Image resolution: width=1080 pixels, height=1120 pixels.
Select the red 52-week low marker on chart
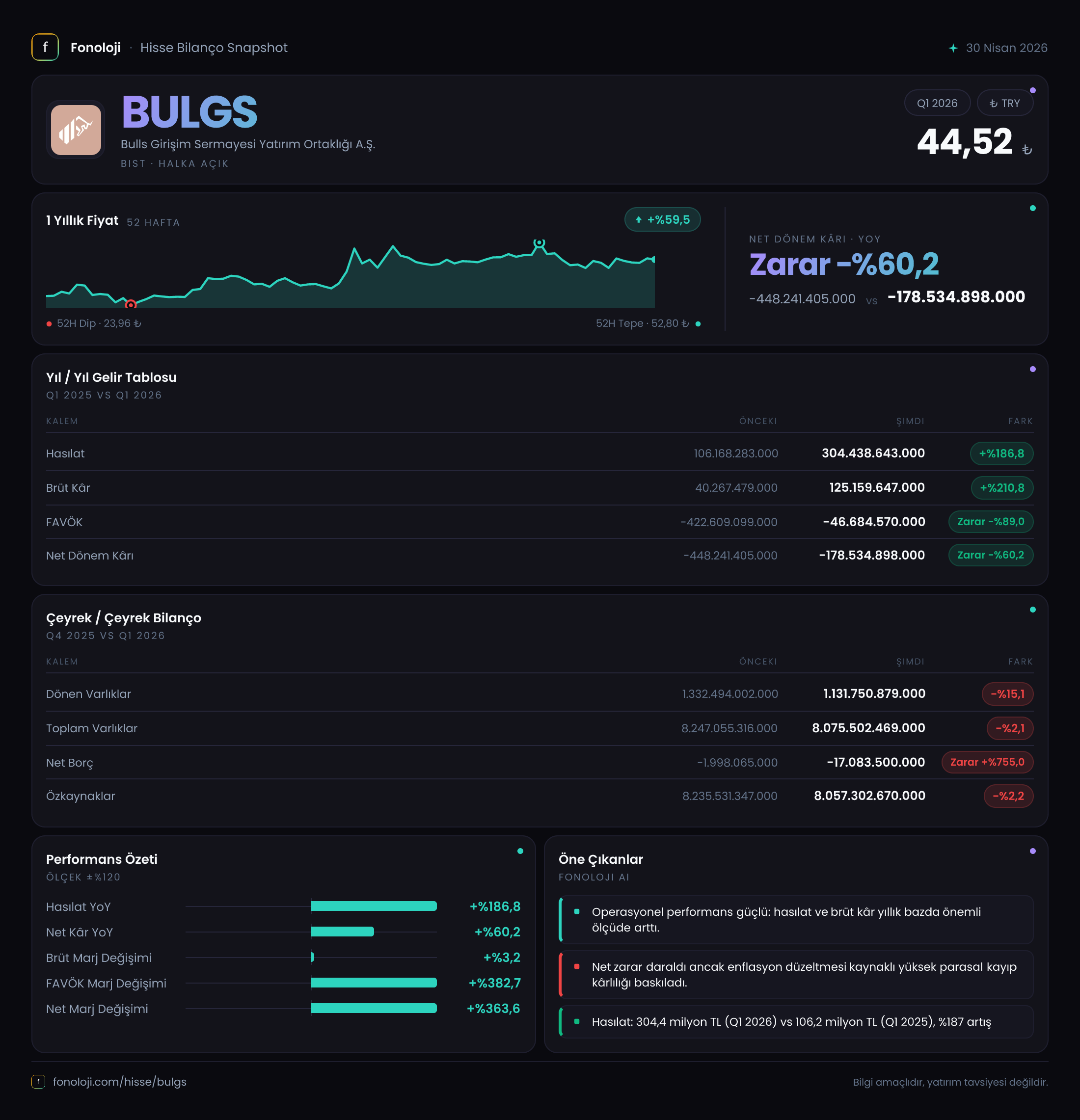point(131,305)
